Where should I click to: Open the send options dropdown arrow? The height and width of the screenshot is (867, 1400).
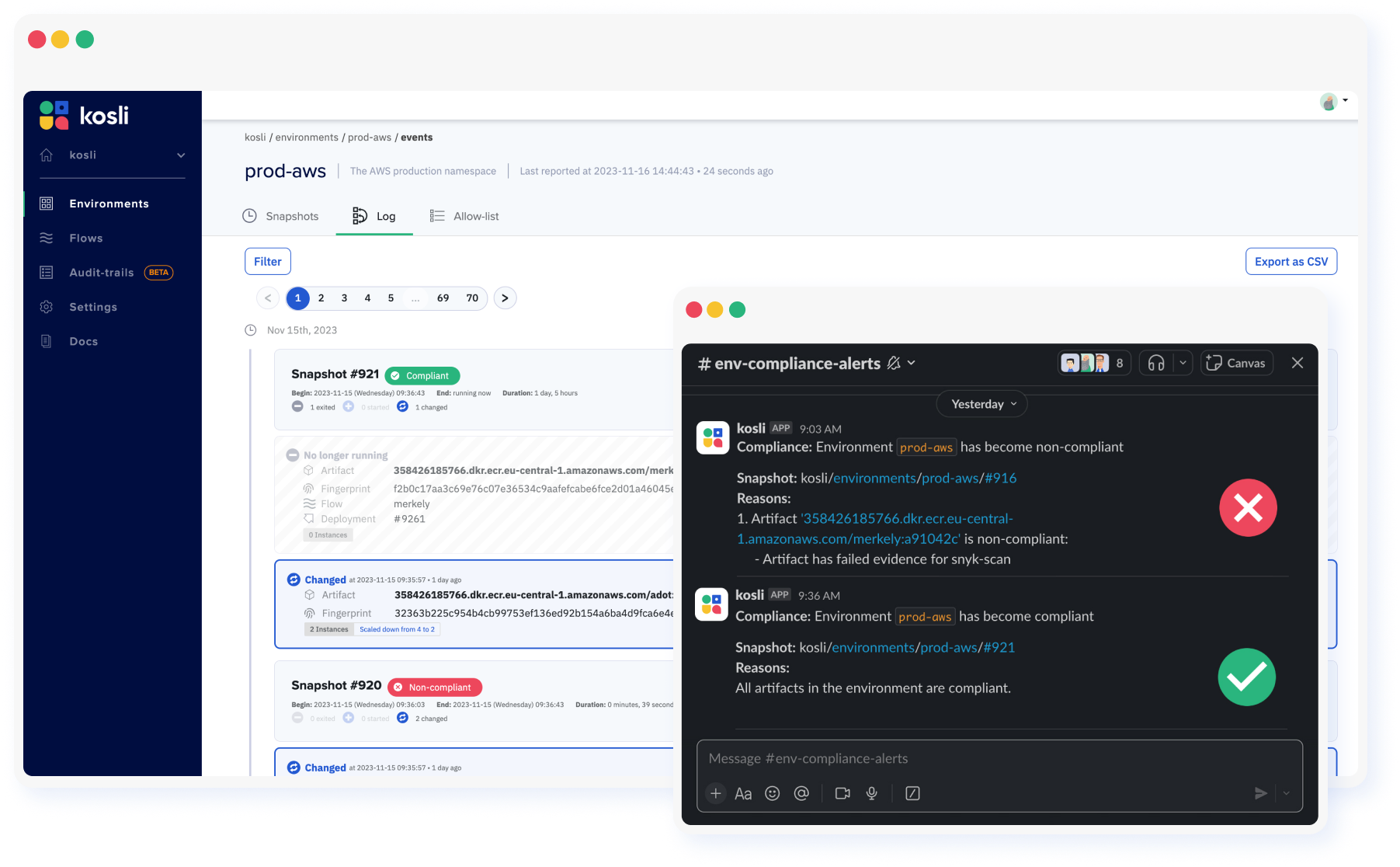coord(1287,793)
